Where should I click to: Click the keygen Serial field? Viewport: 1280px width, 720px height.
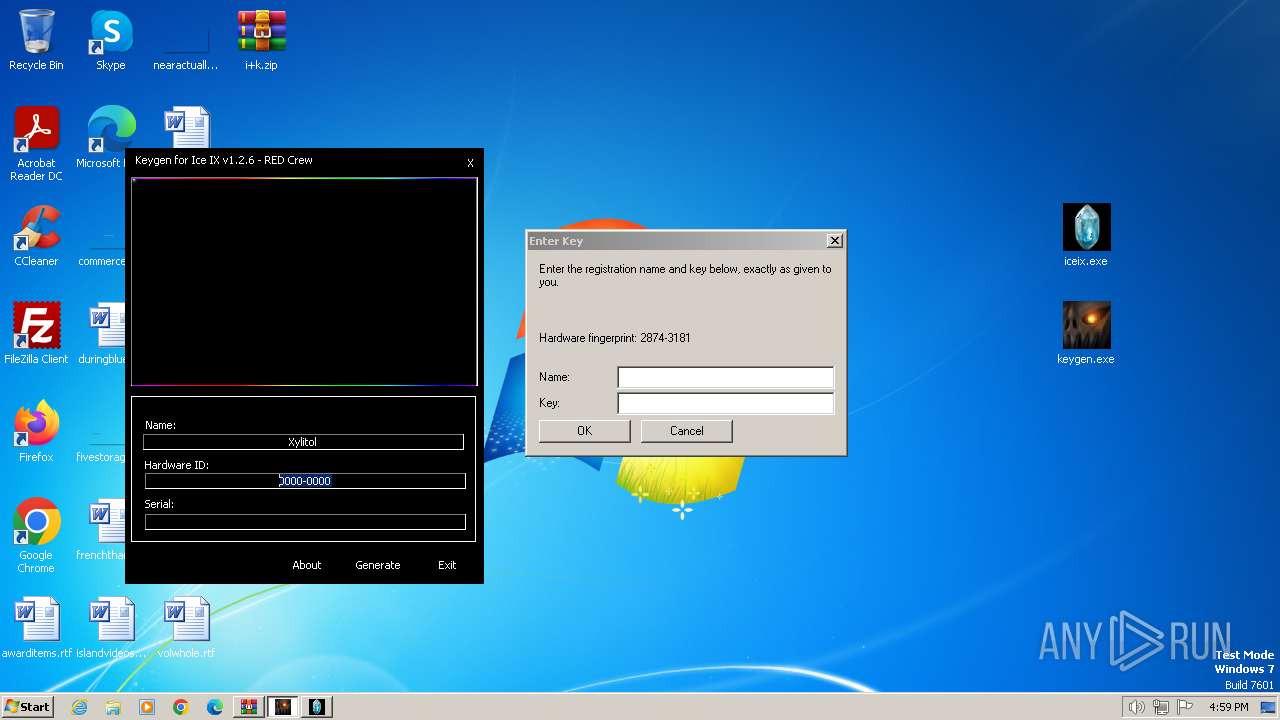point(305,522)
